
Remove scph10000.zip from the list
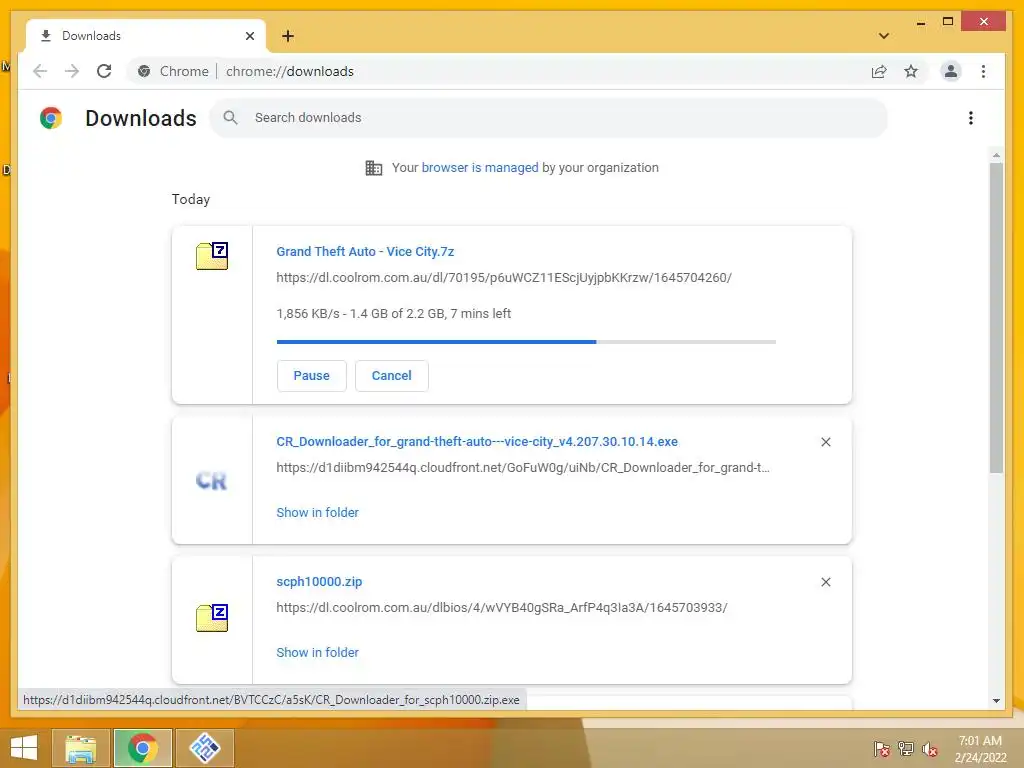coord(825,582)
